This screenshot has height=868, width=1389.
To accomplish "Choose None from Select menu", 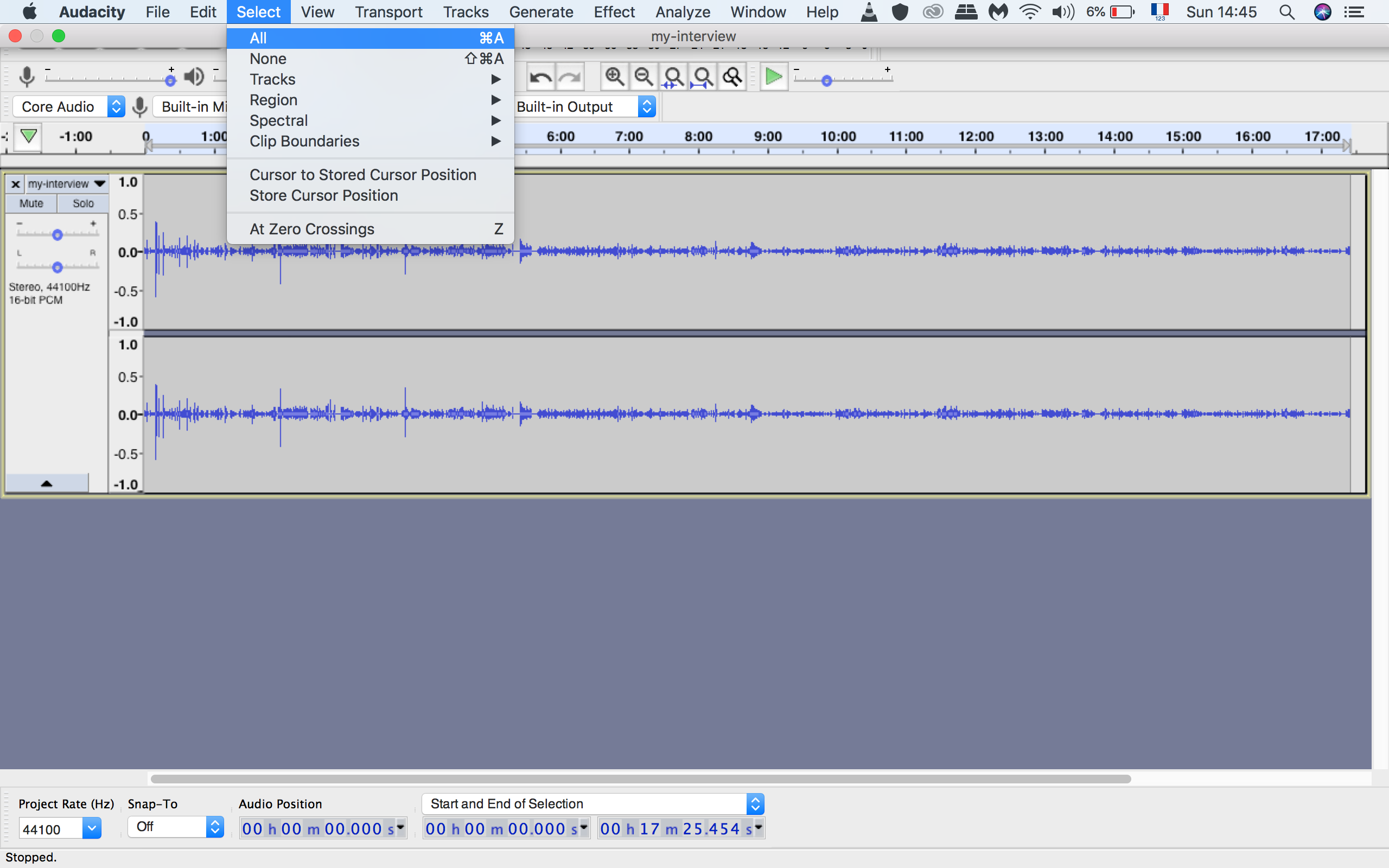I will coord(370,59).
